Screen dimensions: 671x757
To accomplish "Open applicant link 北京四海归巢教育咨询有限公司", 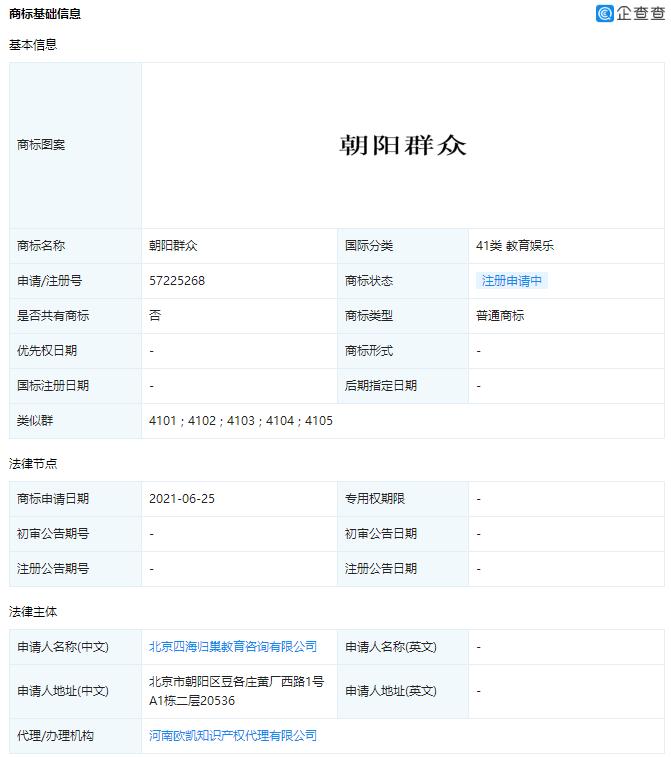I will [x=233, y=647].
